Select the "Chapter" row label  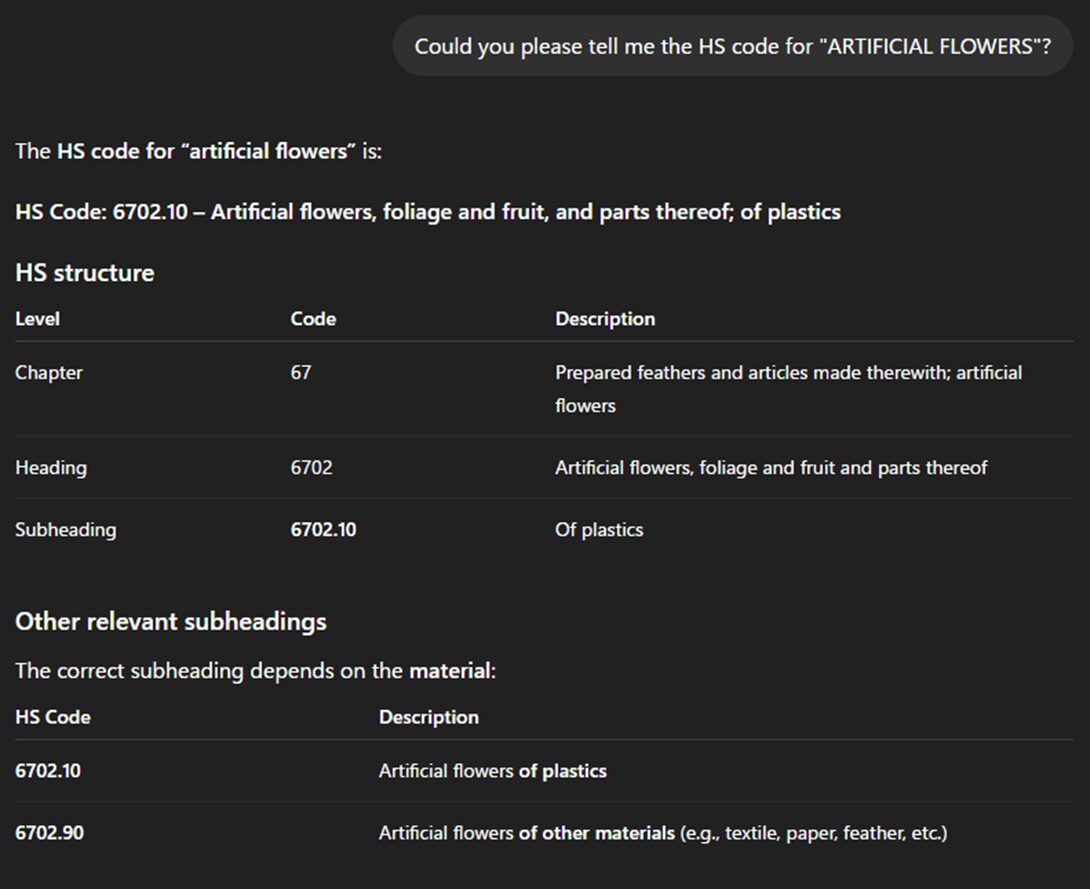[x=49, y=372]
